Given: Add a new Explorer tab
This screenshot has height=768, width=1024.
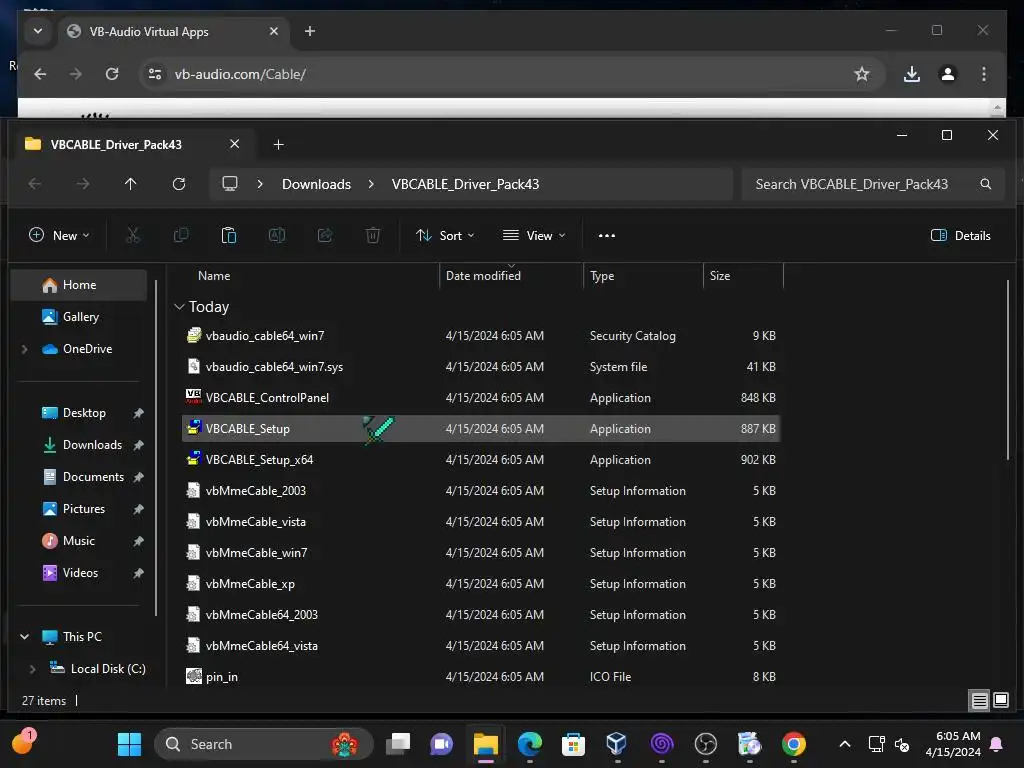Looking at the screenshot, I should 278,144.
